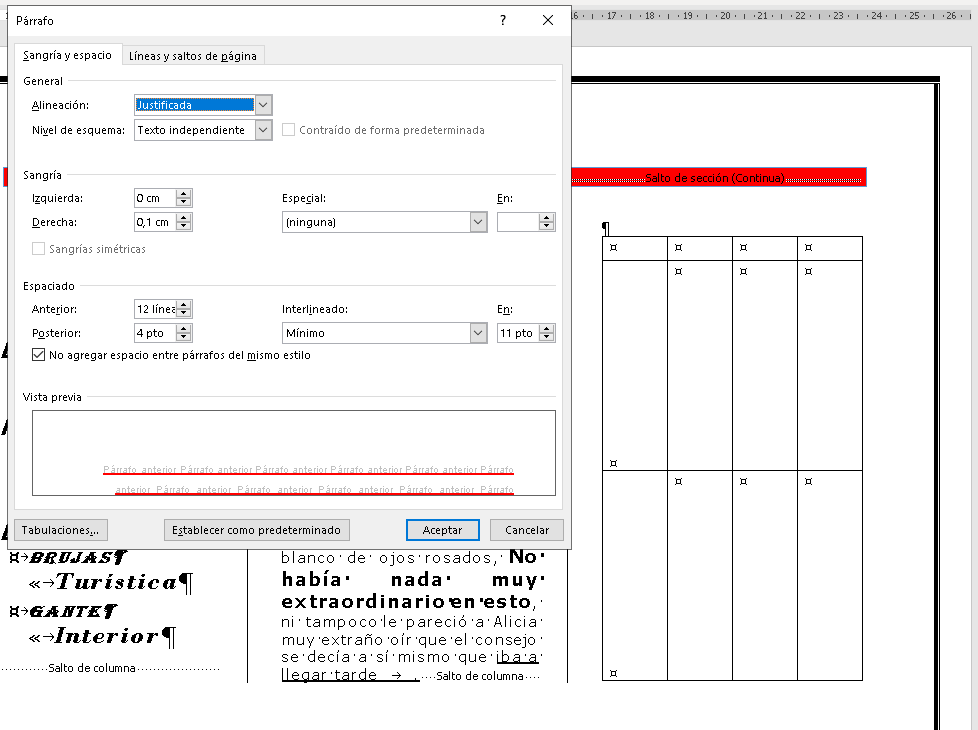Screen dimensions: 978x730
Task: Open the Especial indent dropdown
Action: (x=478, y=222)
